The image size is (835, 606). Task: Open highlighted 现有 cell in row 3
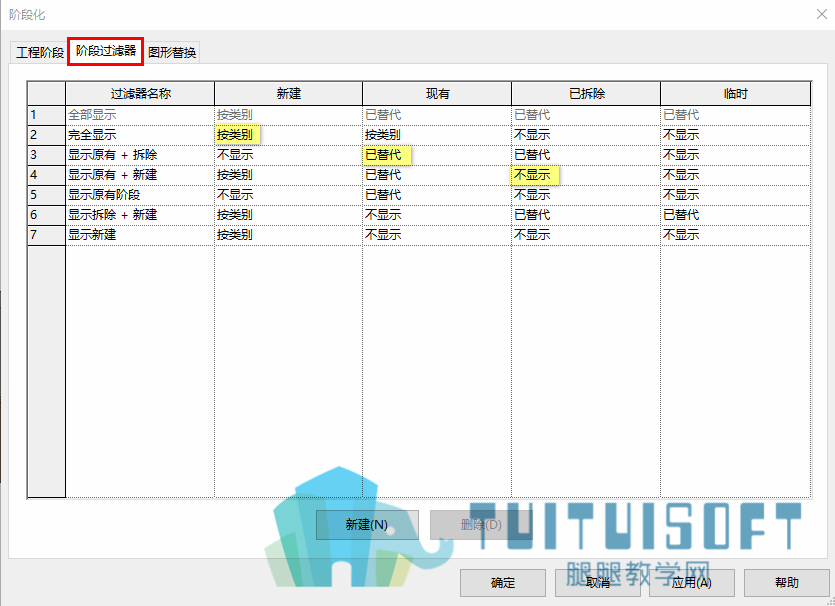click(x=437, y=155)
